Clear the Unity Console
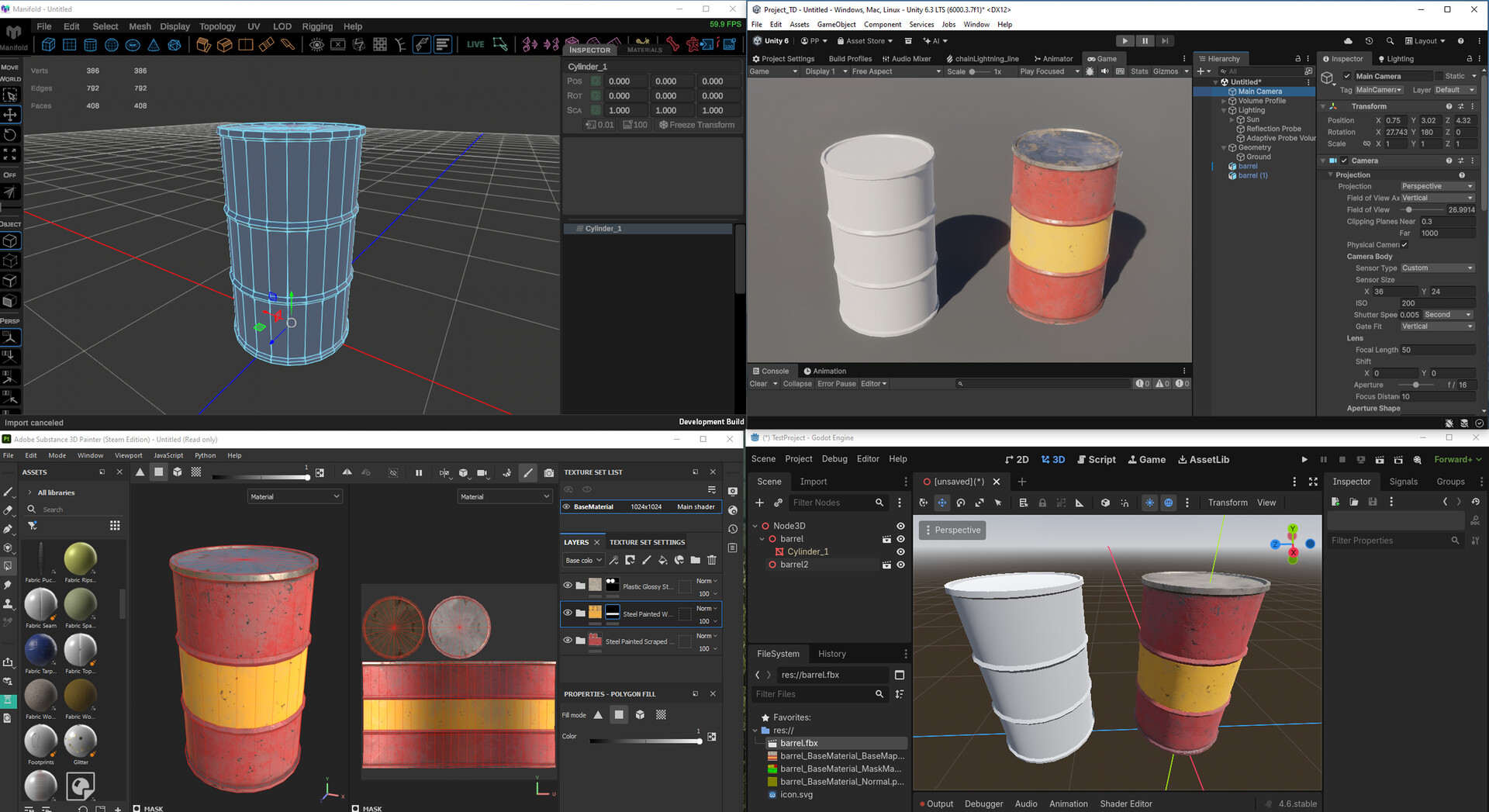The image size is (1489, 812). [x=758, y=383]
